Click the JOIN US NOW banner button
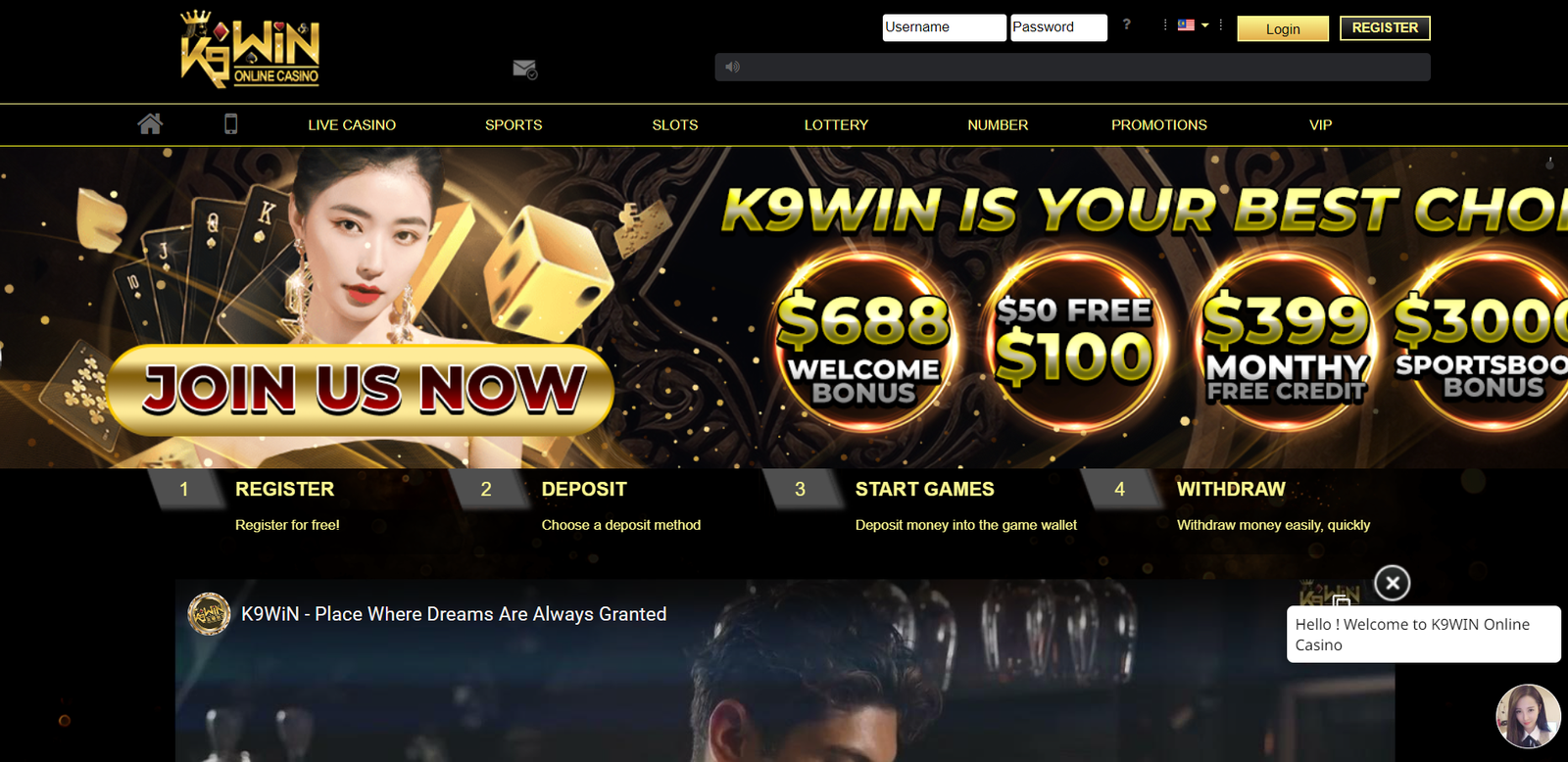The image size is (1568, 762). point(361,389)
